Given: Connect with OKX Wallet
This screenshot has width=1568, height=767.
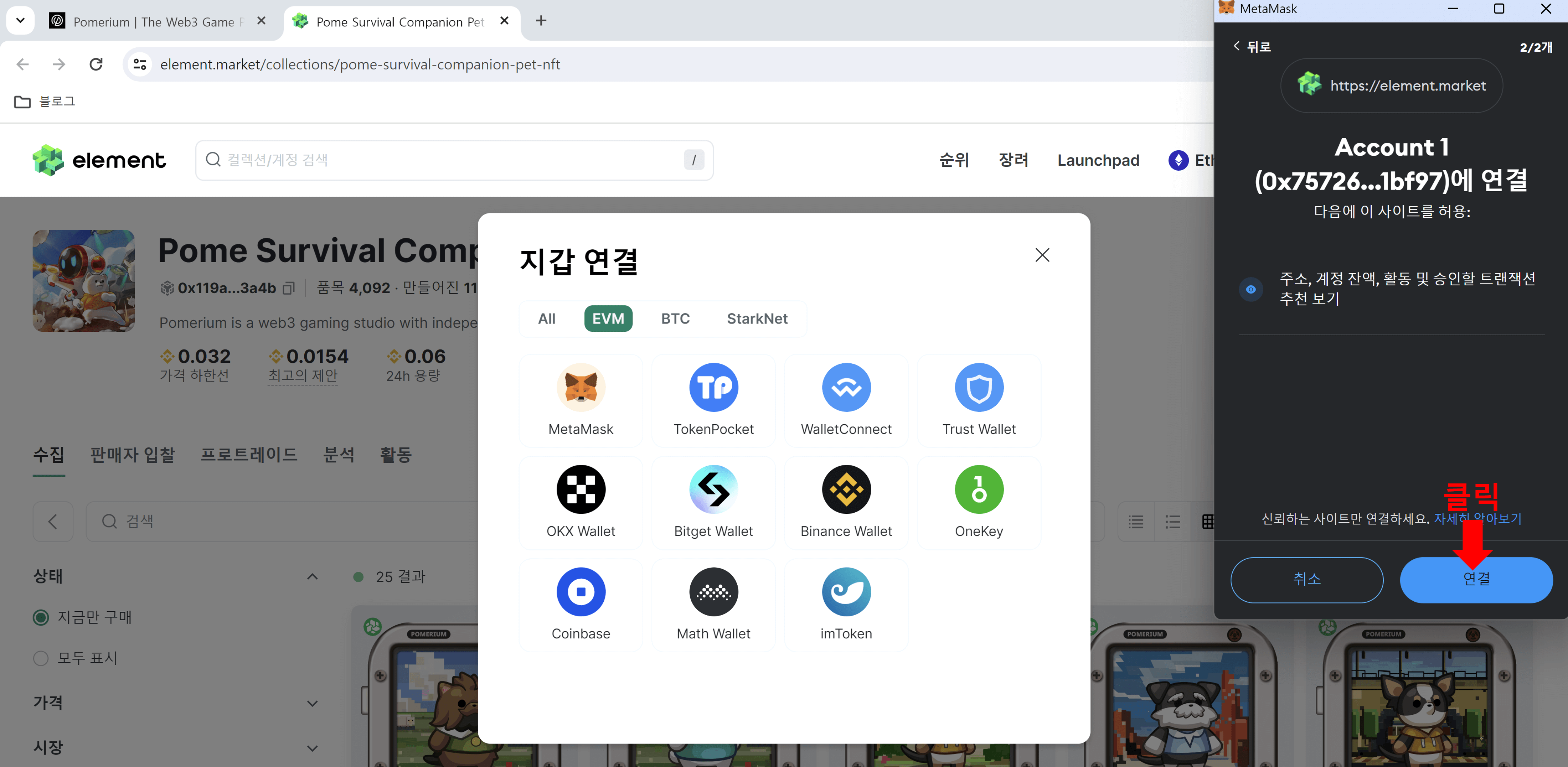Looking at the screenshot, I should (x=581, y=489).
